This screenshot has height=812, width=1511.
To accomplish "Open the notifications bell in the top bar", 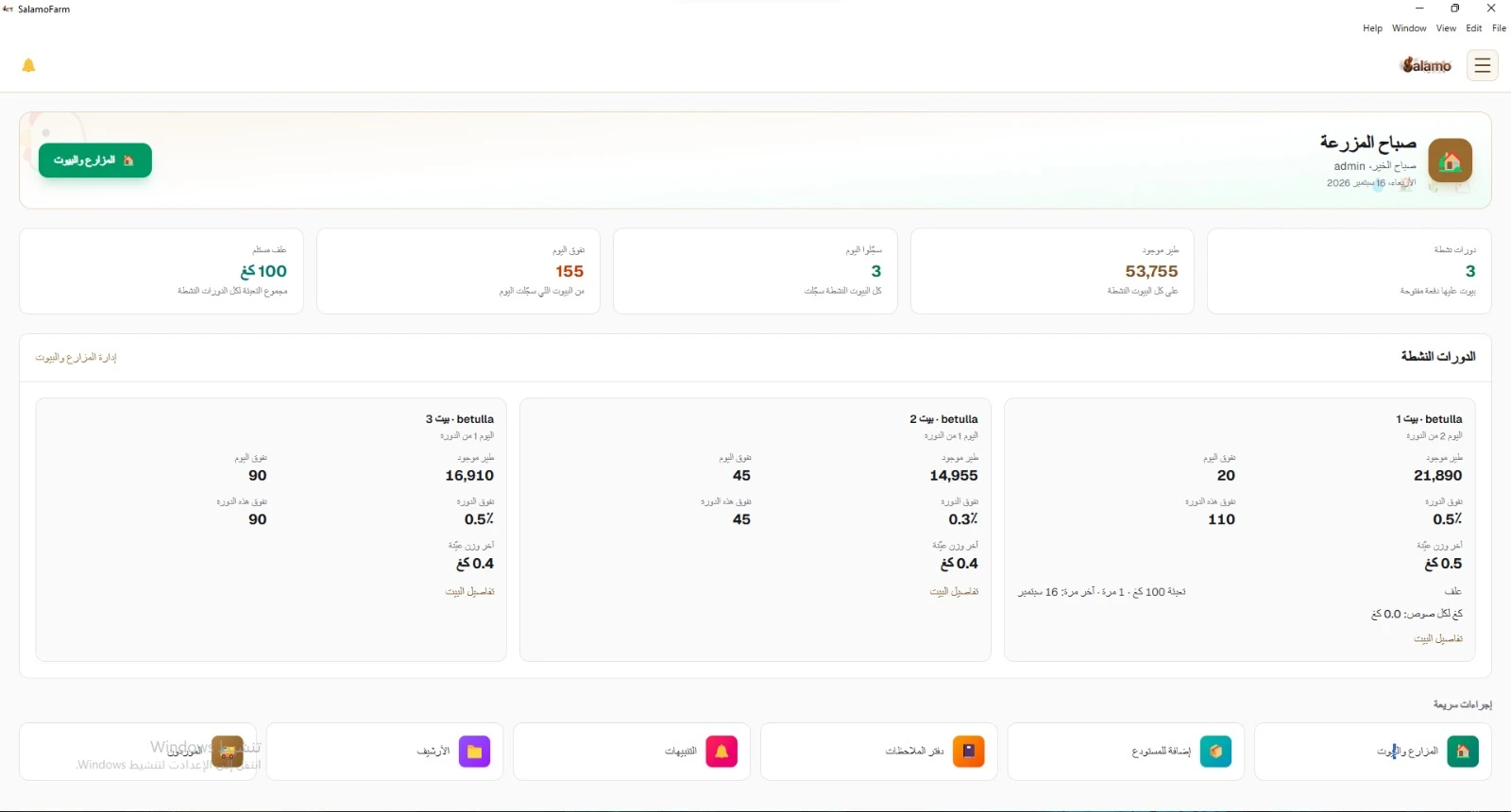I will (28, 65).
